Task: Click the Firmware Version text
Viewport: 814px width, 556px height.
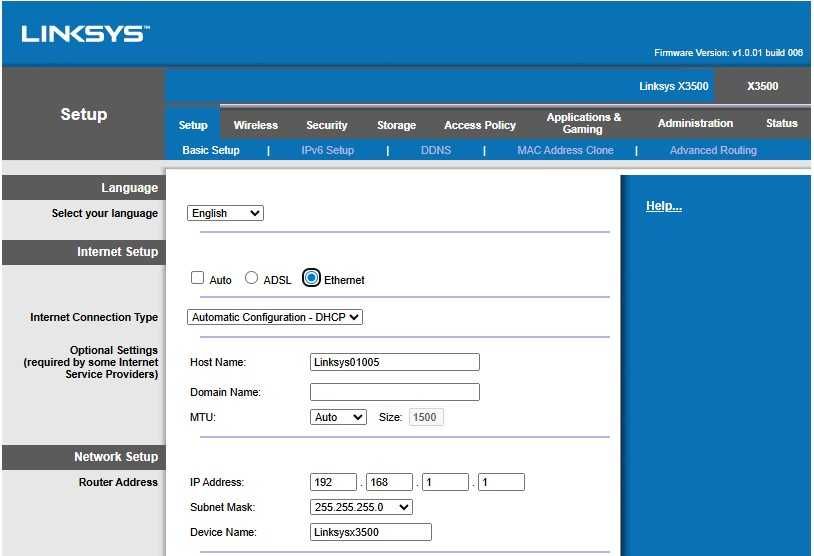Action: pos(728,53)
